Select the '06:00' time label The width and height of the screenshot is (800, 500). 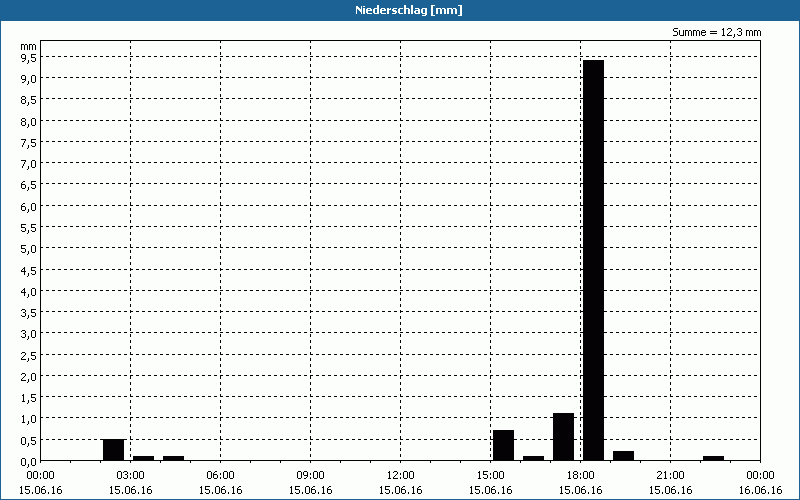click(x=220, y=476)
